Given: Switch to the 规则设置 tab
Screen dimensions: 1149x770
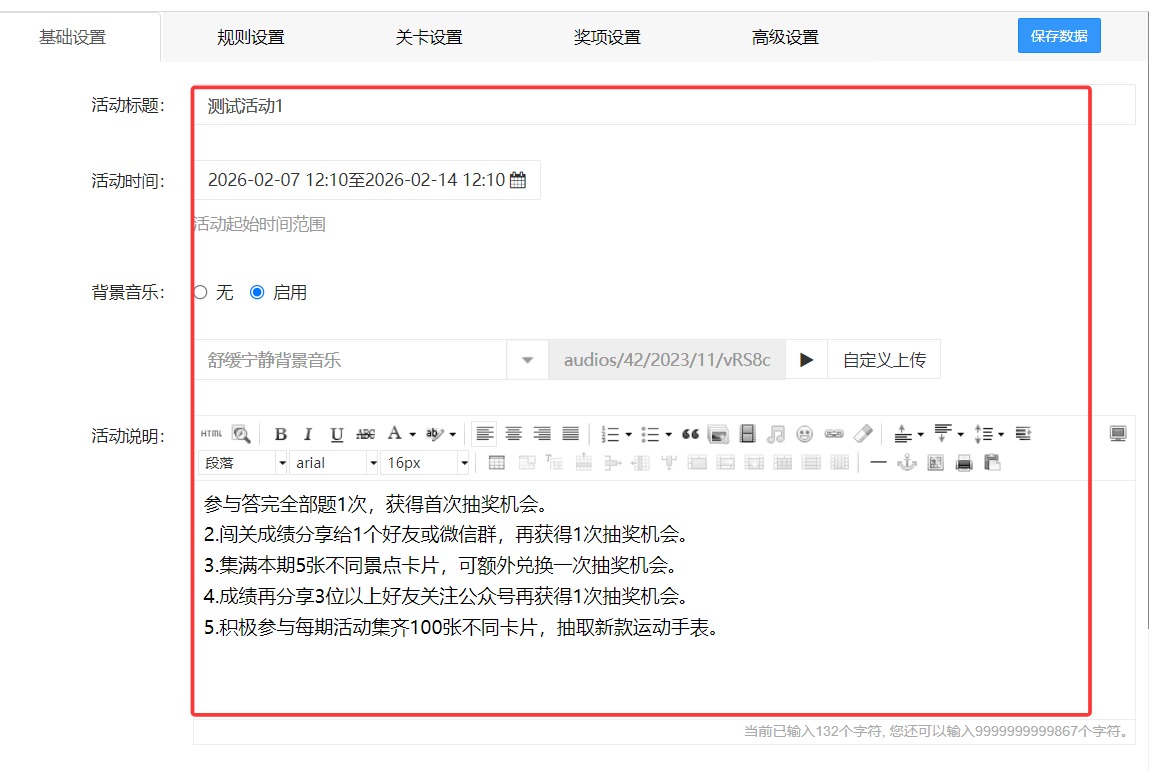Looking at the screenshot, I should tap(251, 38).
